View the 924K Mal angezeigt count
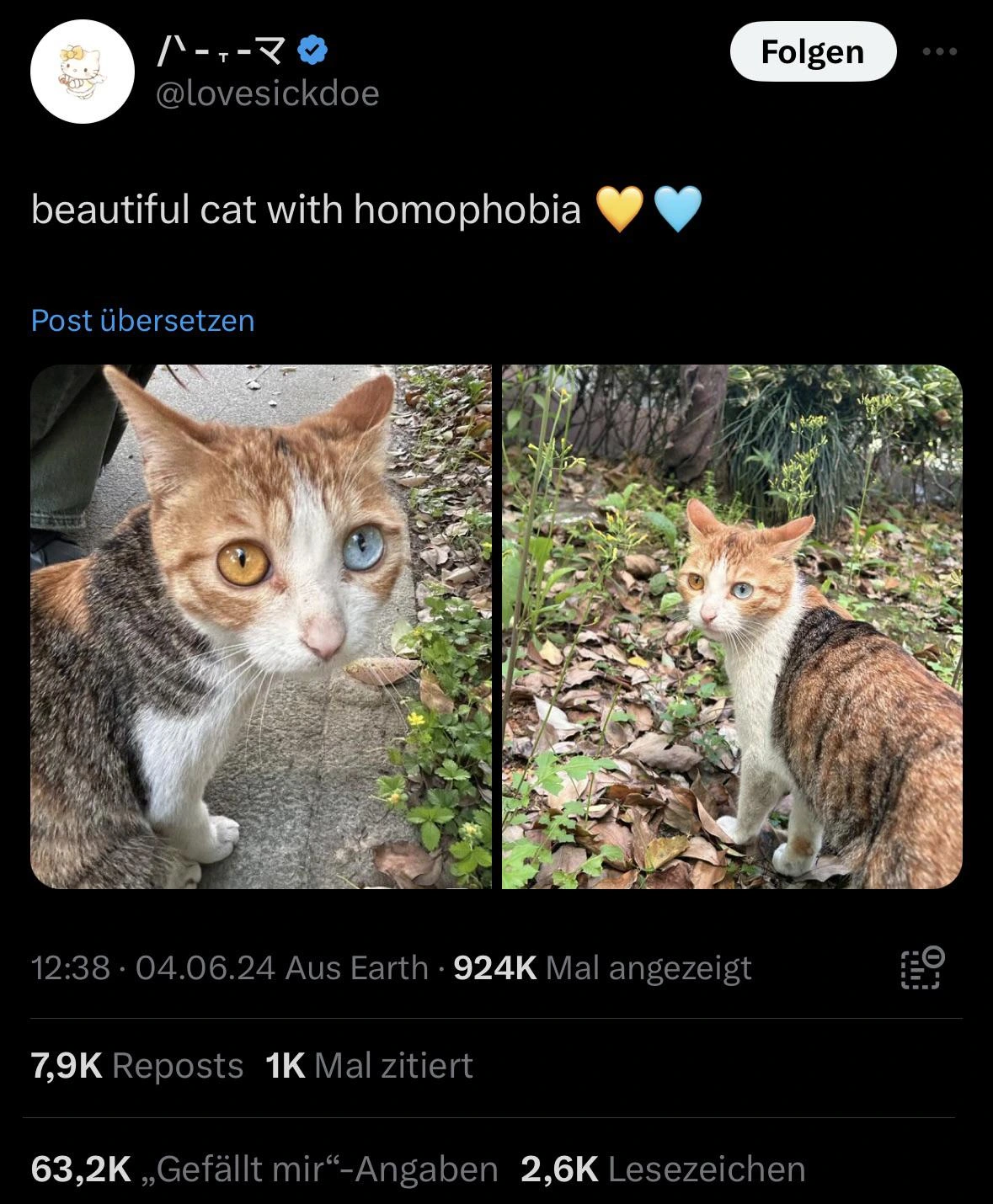 [602, 968]
